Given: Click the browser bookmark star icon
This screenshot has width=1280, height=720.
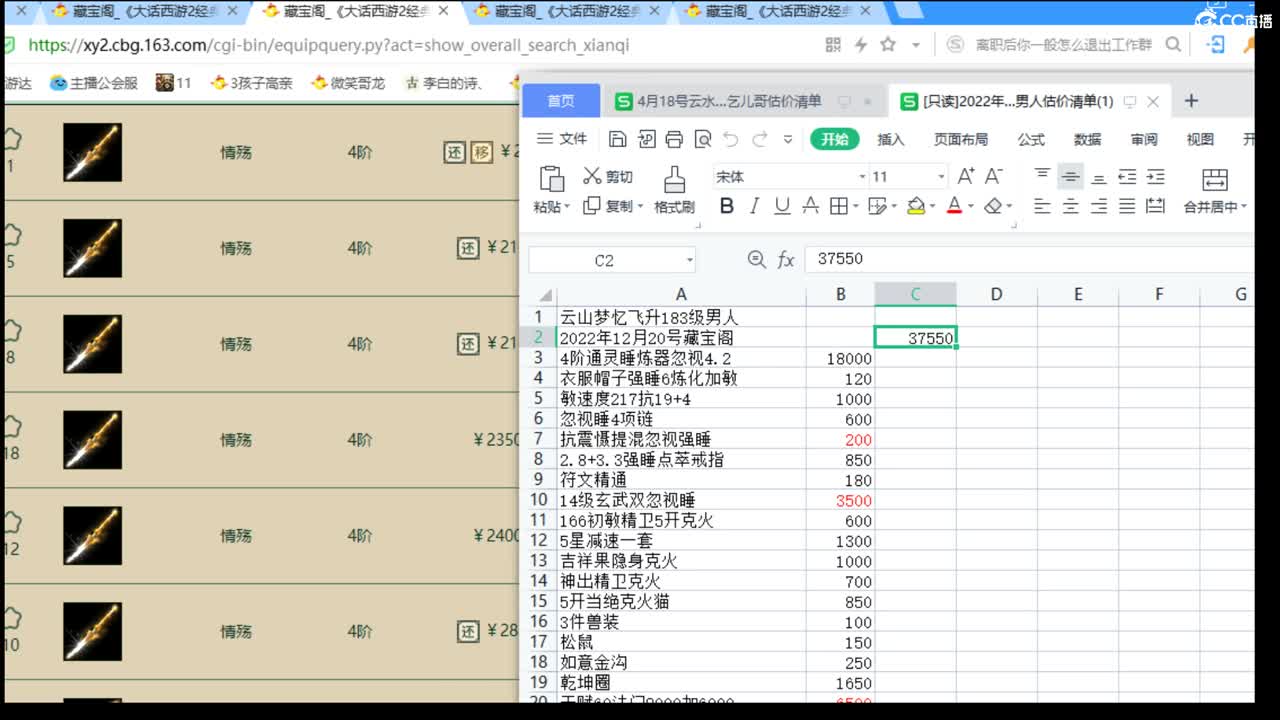Looking at the screenshot, I should (887, 45).
